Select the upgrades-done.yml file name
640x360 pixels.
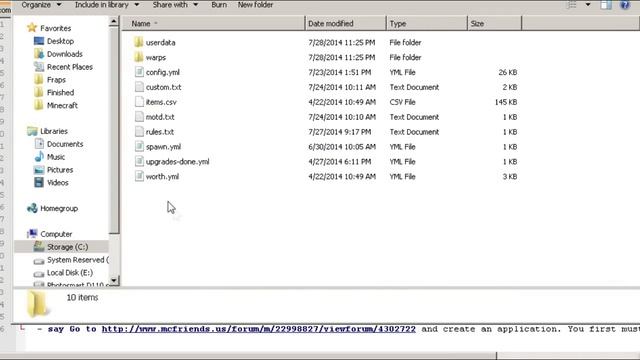pyautogui.click(x=178, y=162)
